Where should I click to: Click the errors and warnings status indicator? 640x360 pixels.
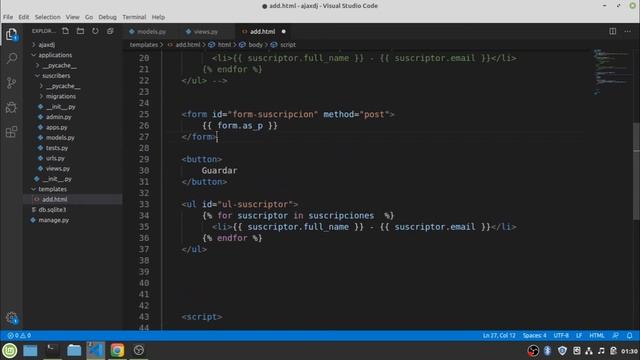pos(19,336)
